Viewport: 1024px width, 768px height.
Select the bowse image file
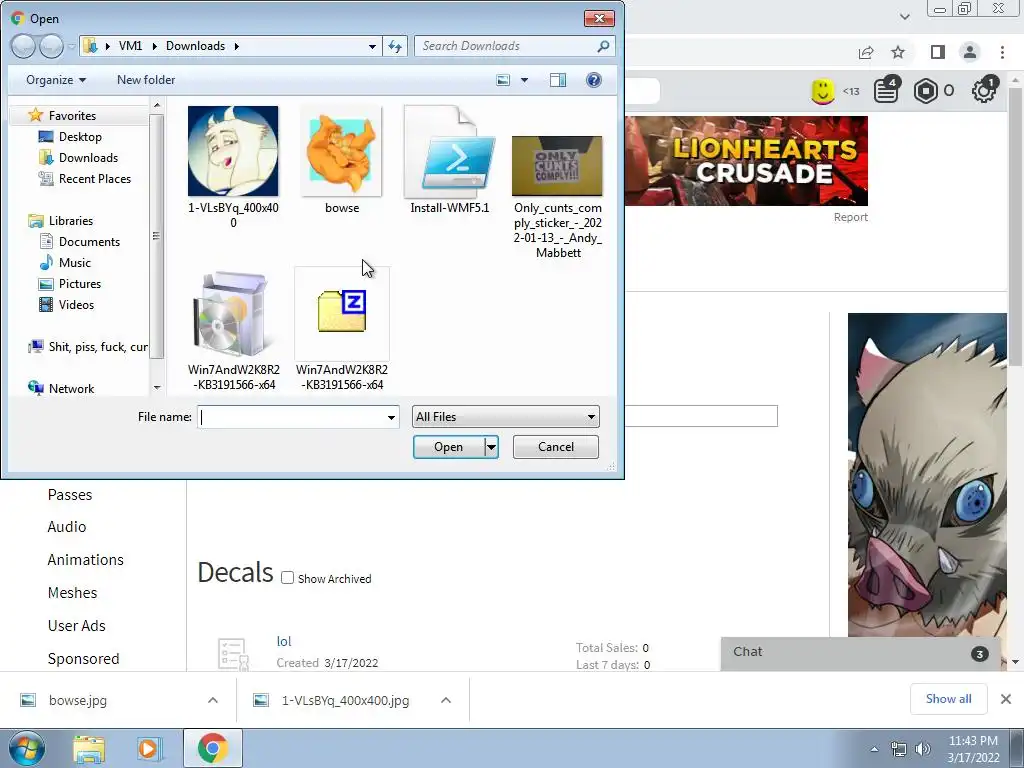click(x=342, y=151)
